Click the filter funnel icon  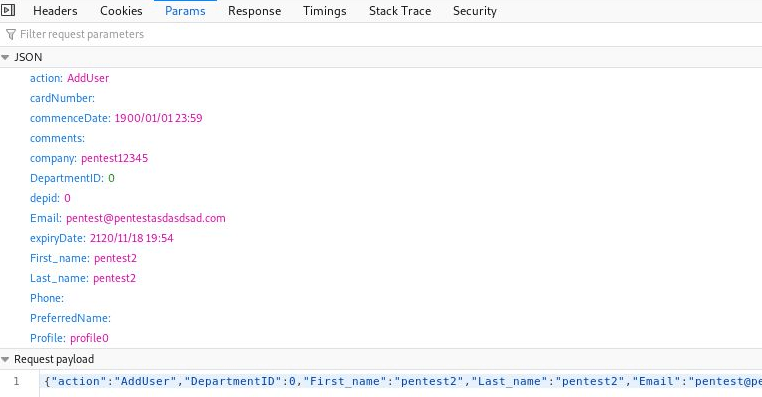[11, 35]
